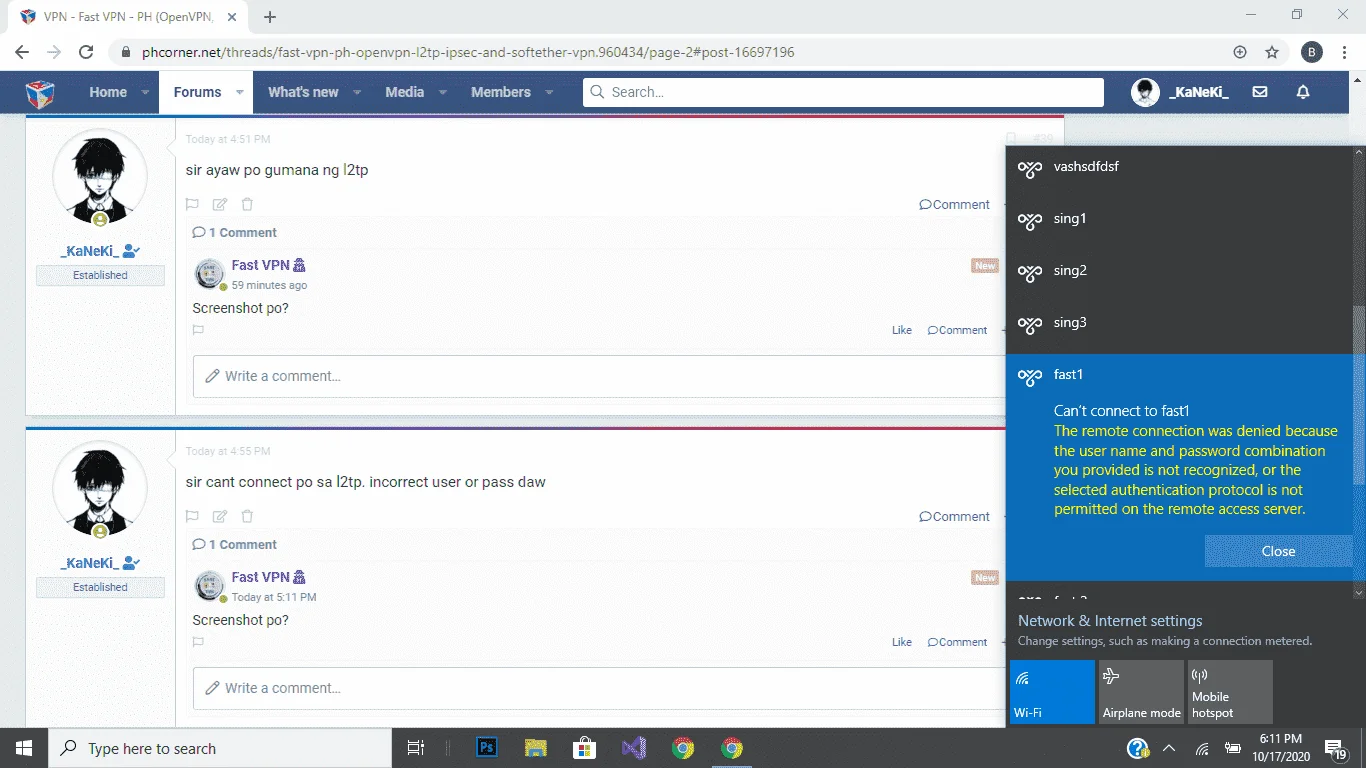
Task: Open Fast VPN profile in first comment
Action: point(261,265)
